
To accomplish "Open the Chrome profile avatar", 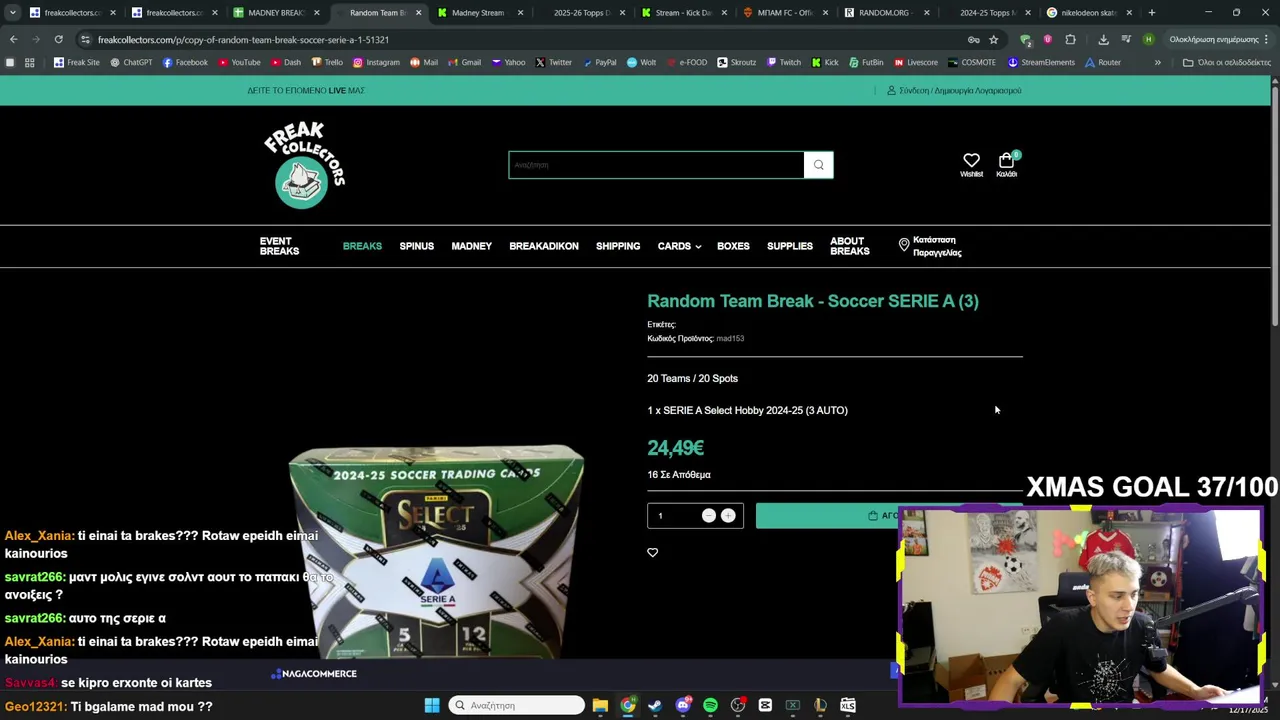I will click(1148, 40).
